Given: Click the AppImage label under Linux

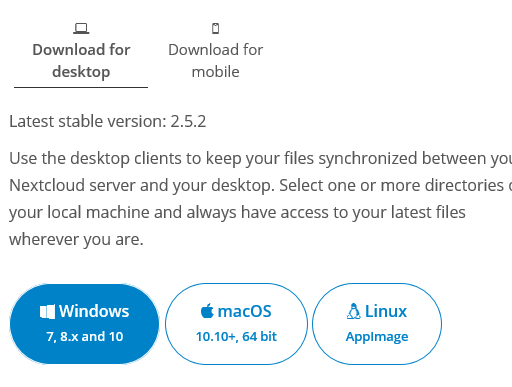Looking at the screenshot, I should tap(377, 337).
